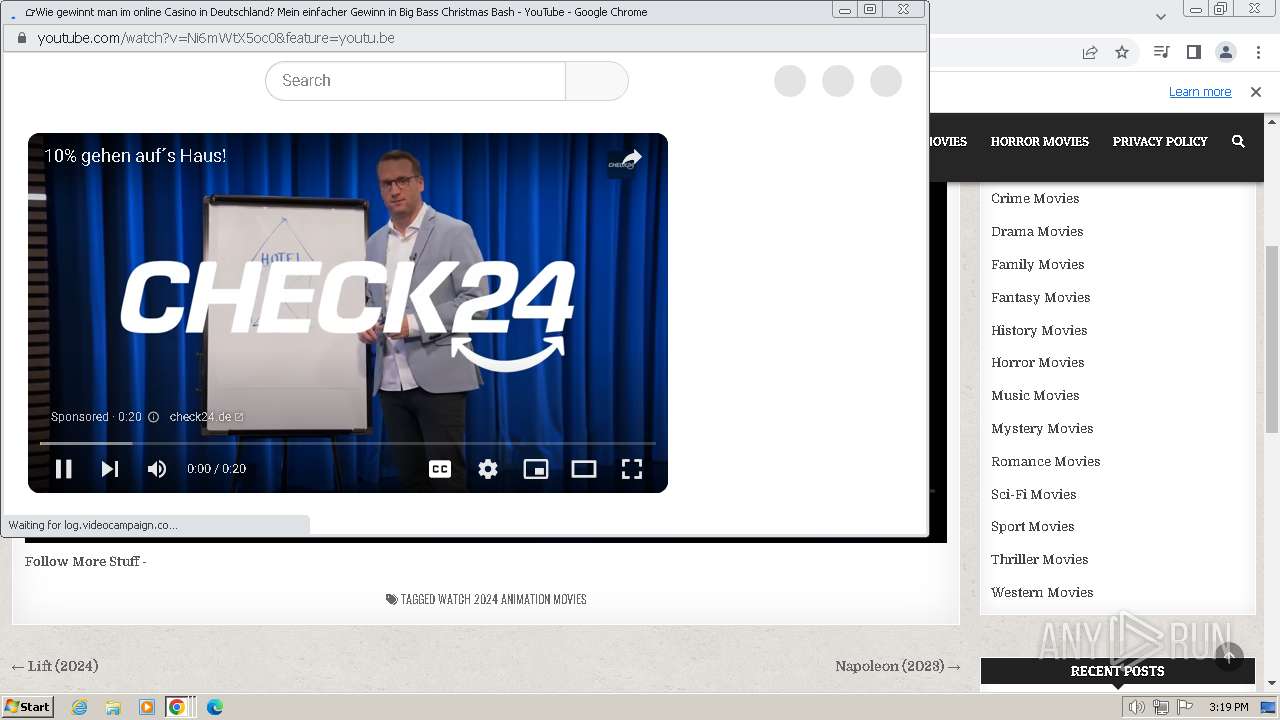Toggle Chrome side panel icon

click(1193, 53)
